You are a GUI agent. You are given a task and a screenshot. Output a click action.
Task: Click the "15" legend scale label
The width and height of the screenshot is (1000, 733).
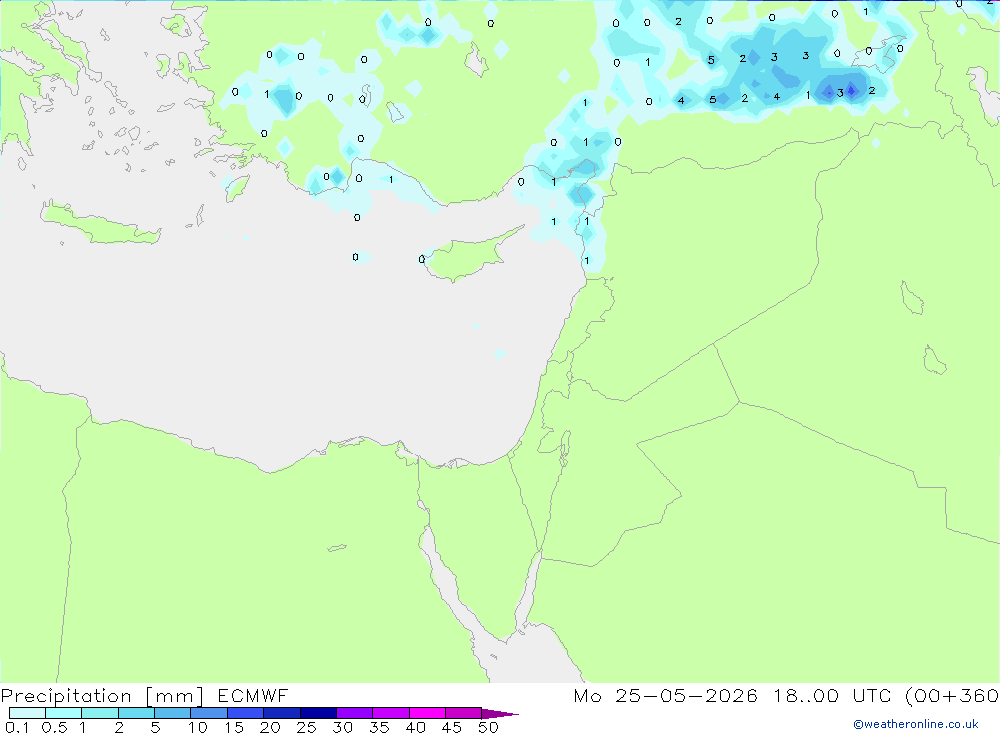(x=234, y=727)
